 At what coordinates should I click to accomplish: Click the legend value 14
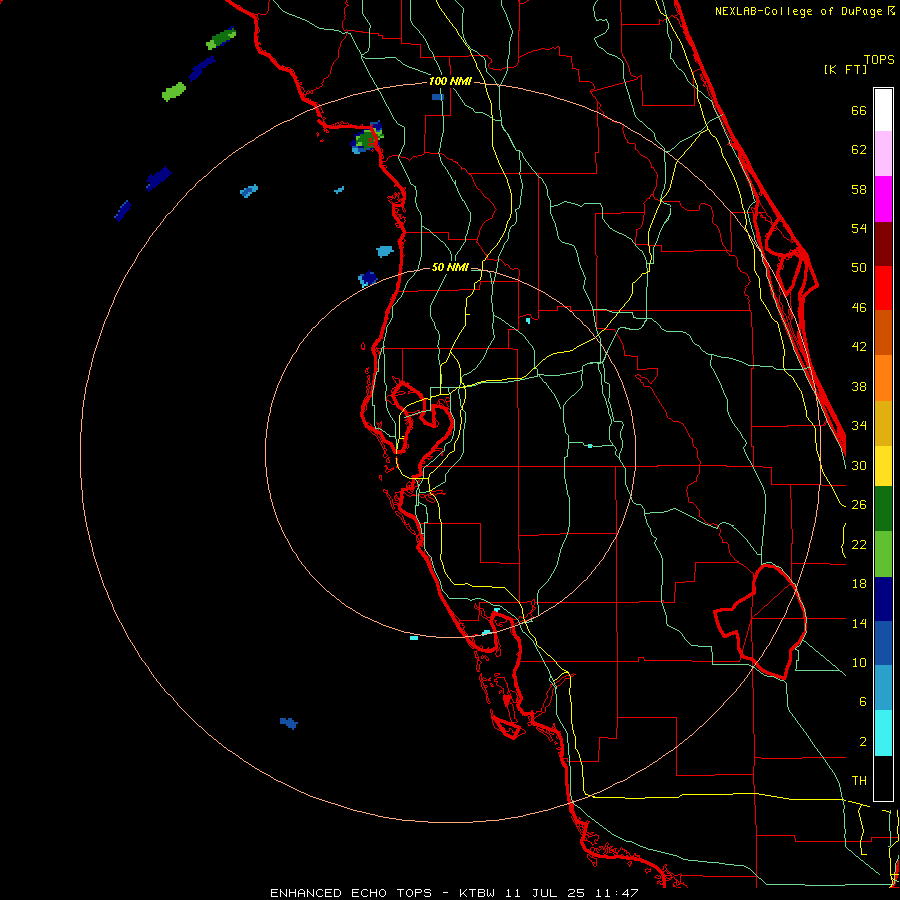[859, 623]
